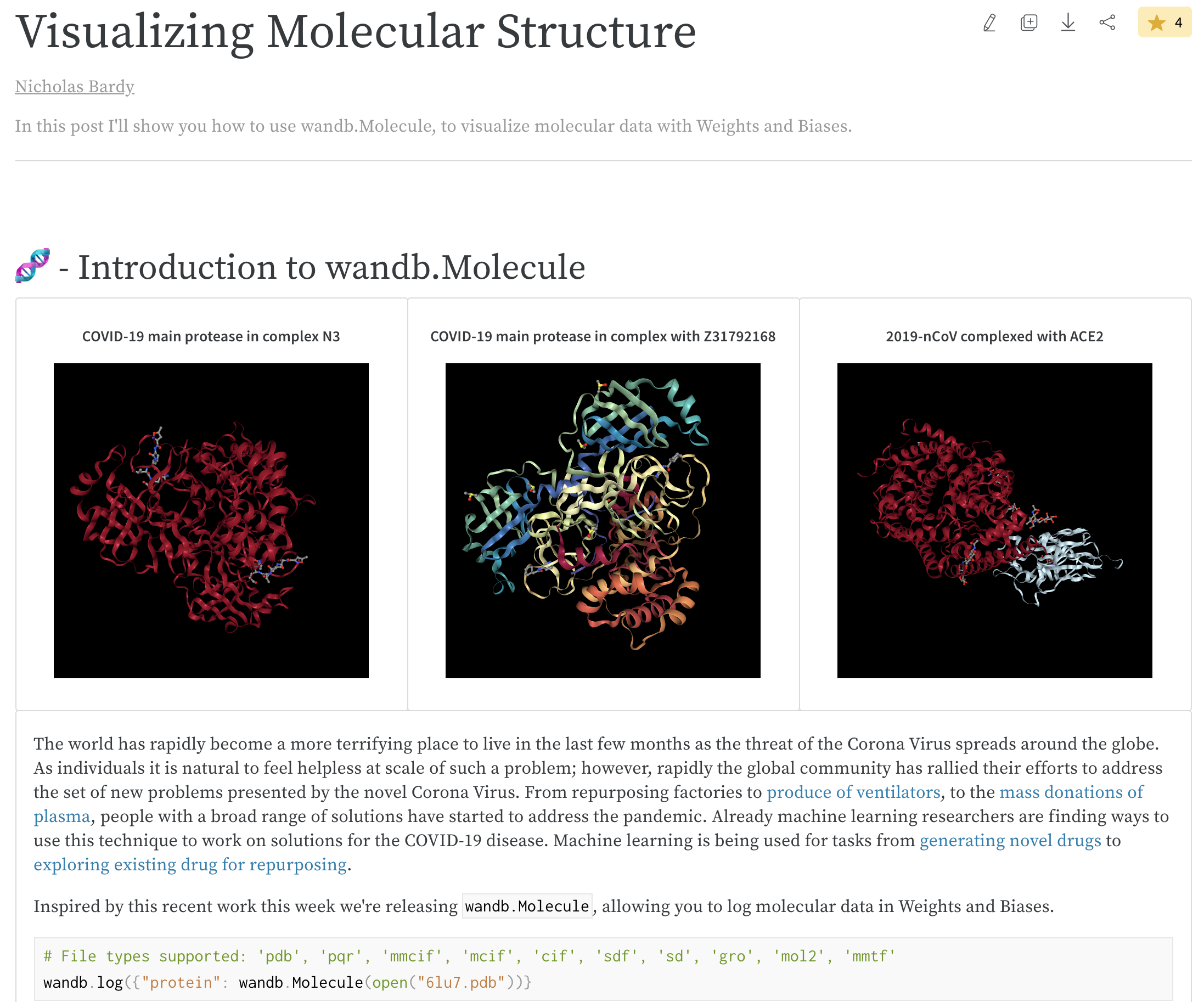
Task: Click the 'Visualizing Molecular Structure' report title
Action: click(x=356, y=32)
